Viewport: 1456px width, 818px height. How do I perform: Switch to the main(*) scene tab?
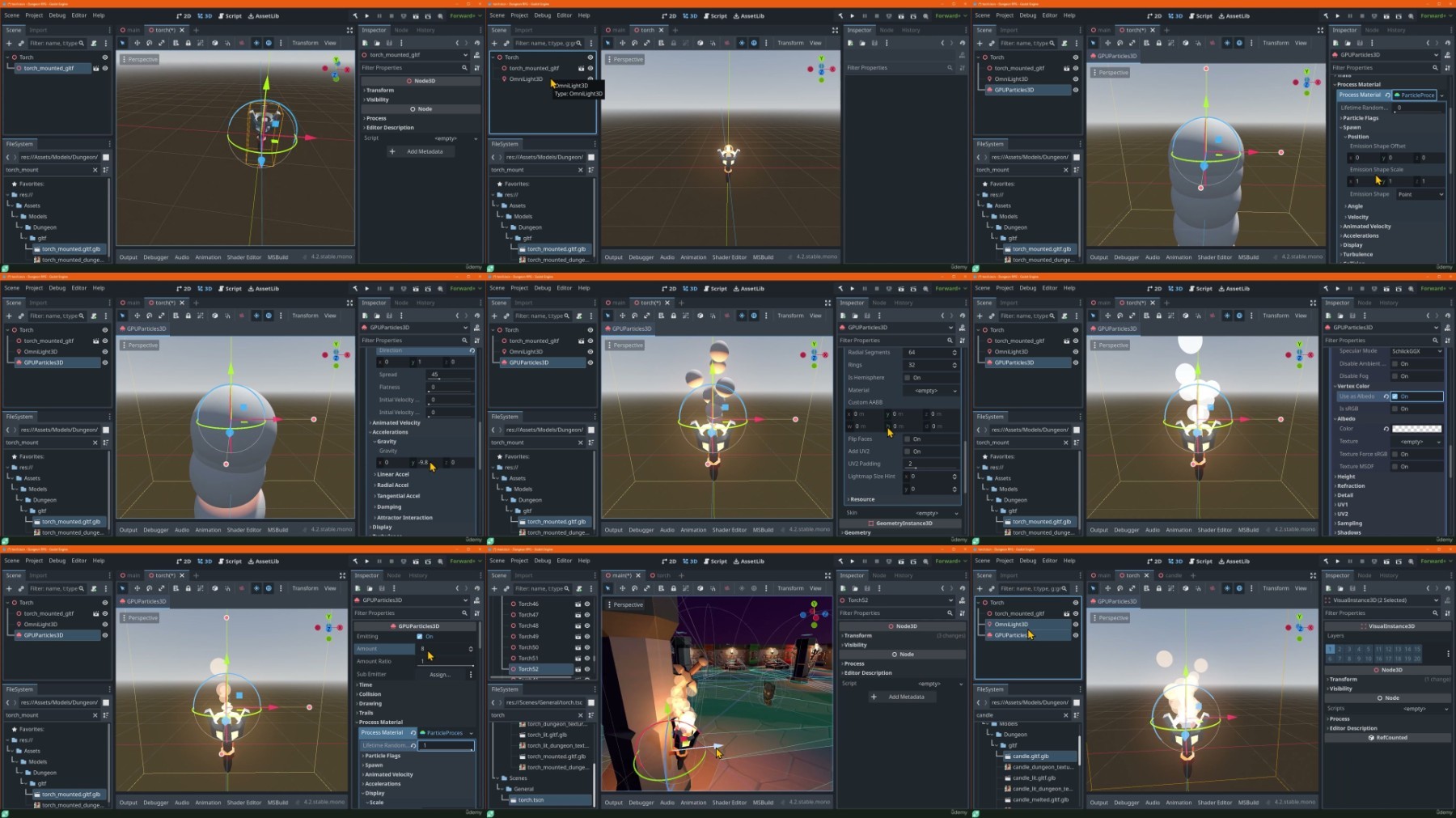(x=621, y=575)
